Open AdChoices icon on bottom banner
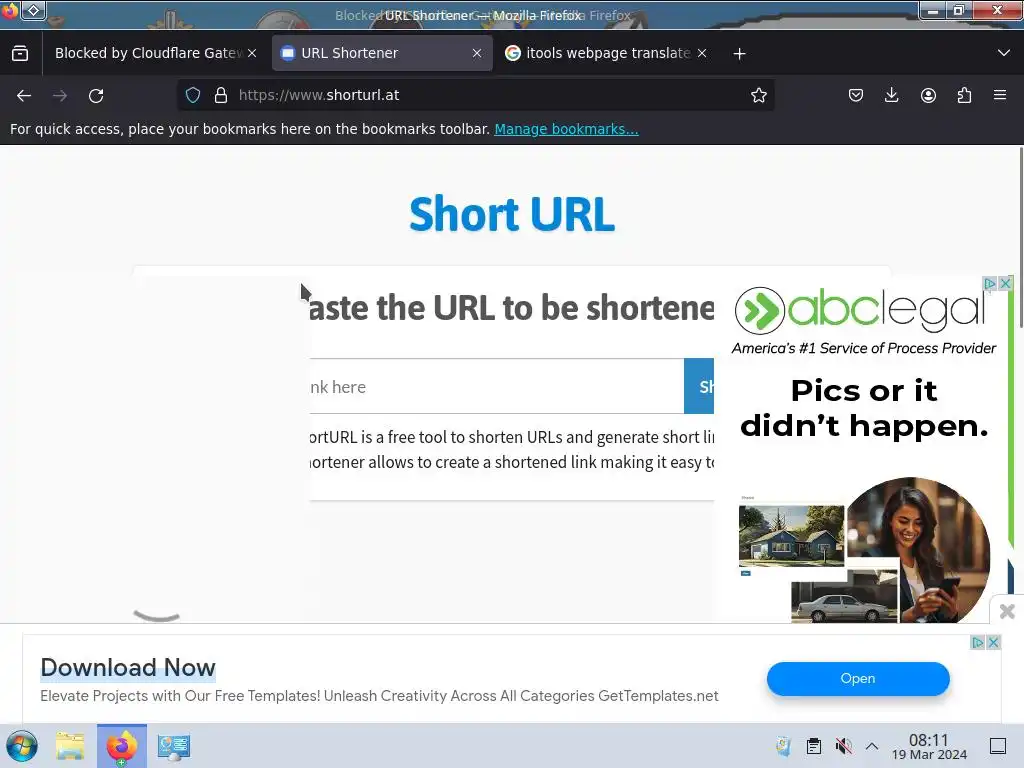Screen dimensions: 1024x768 click(x=977, y=643)
